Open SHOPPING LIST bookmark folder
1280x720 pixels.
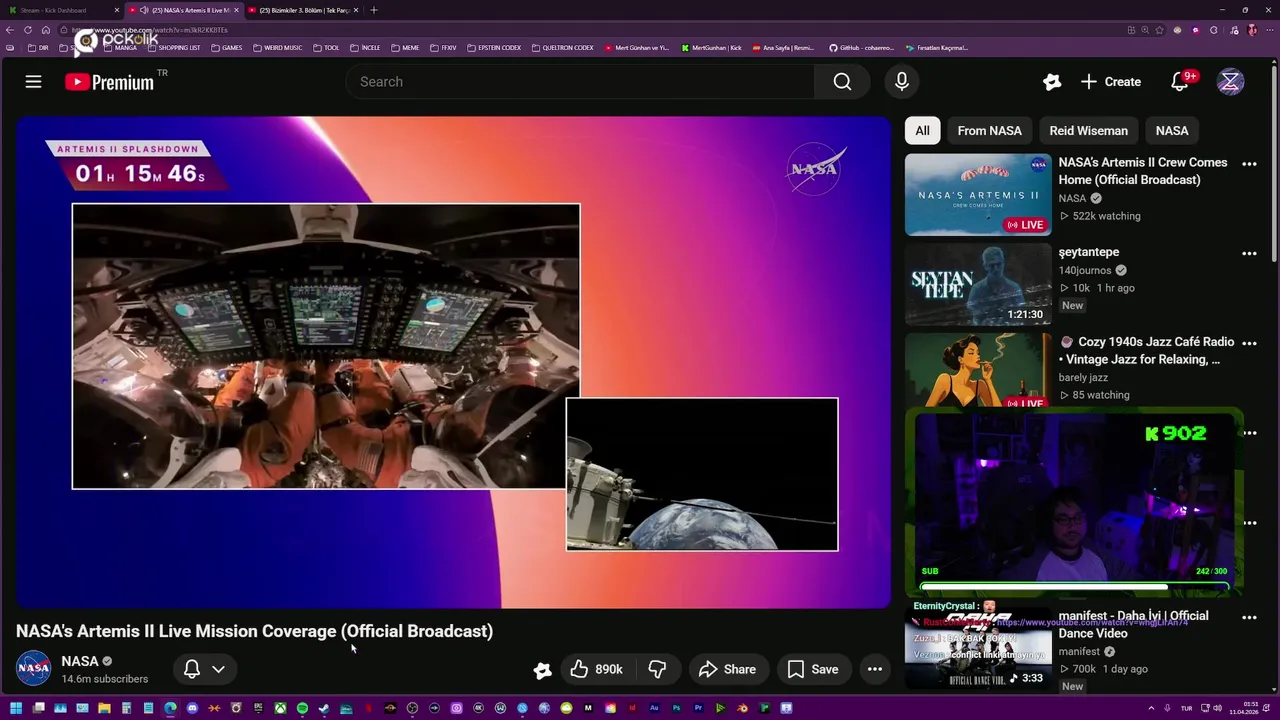[173, 48]
